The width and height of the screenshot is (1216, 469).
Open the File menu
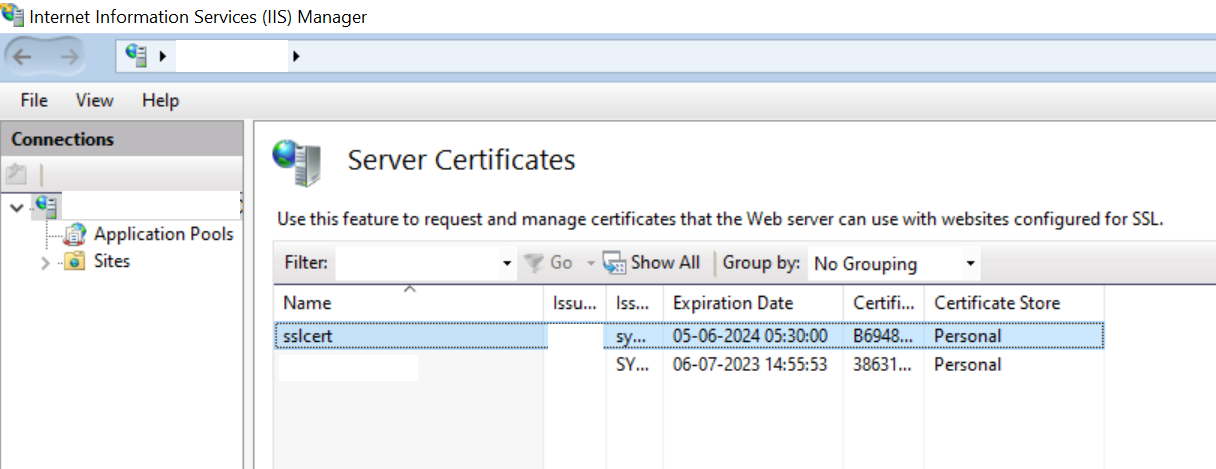[x=34, y=100]
